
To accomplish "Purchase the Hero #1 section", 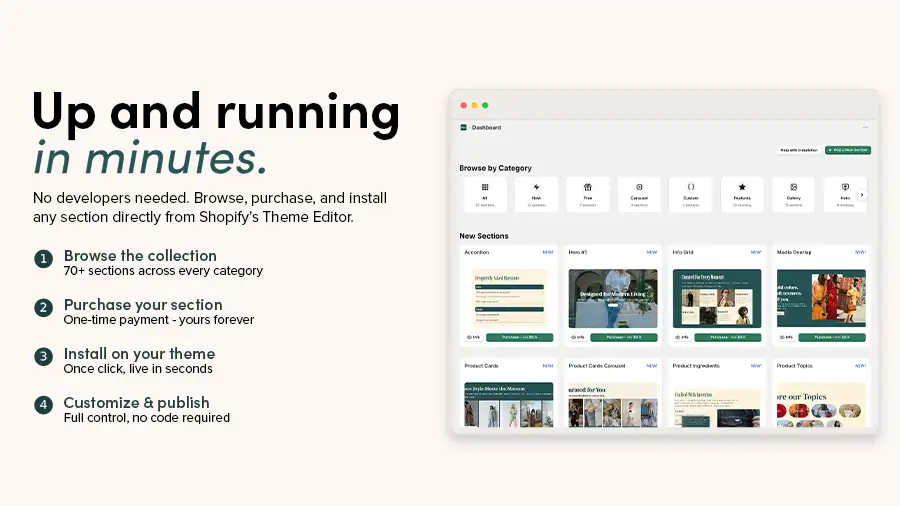I will [623, 337].
